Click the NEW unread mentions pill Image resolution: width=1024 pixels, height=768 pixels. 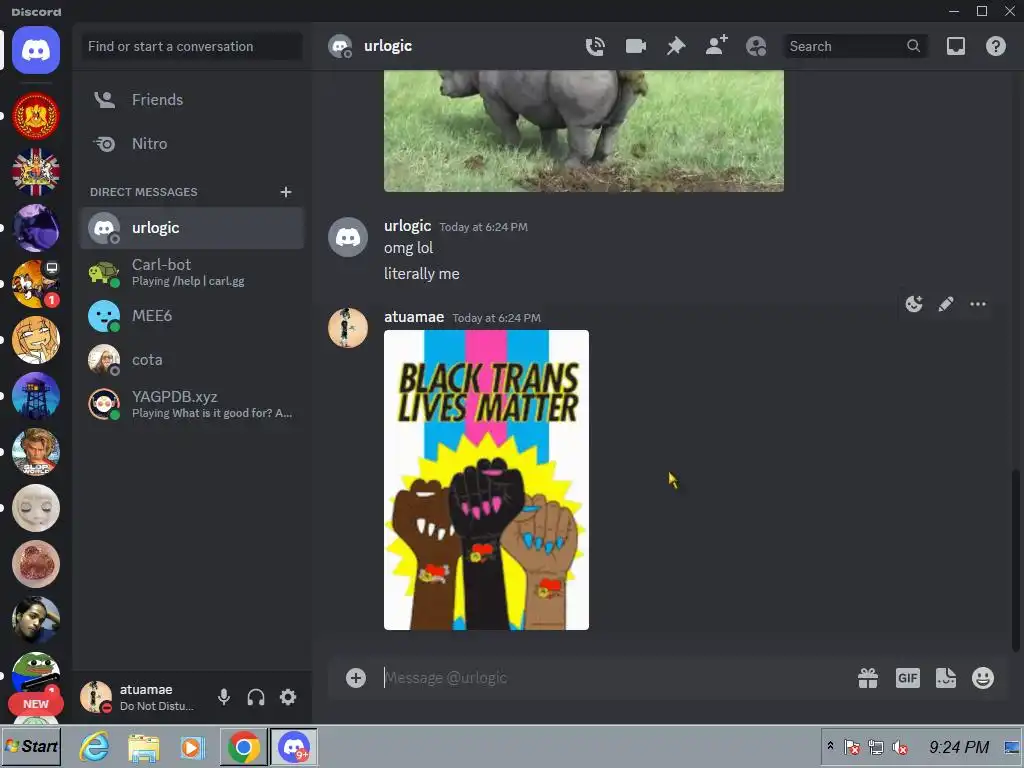click(36, 704)
